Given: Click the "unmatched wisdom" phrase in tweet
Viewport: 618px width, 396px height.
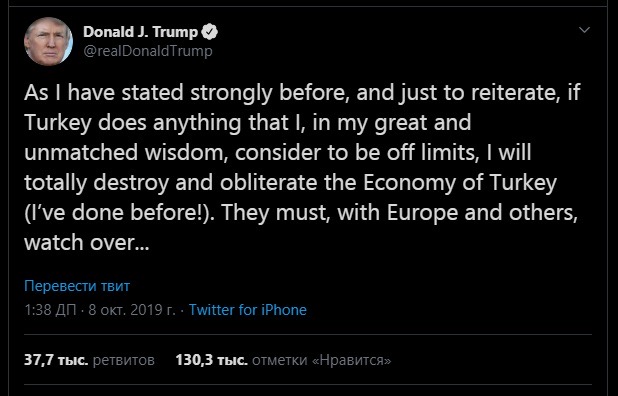Looking at the screenshot, I should tap(126, 152).
